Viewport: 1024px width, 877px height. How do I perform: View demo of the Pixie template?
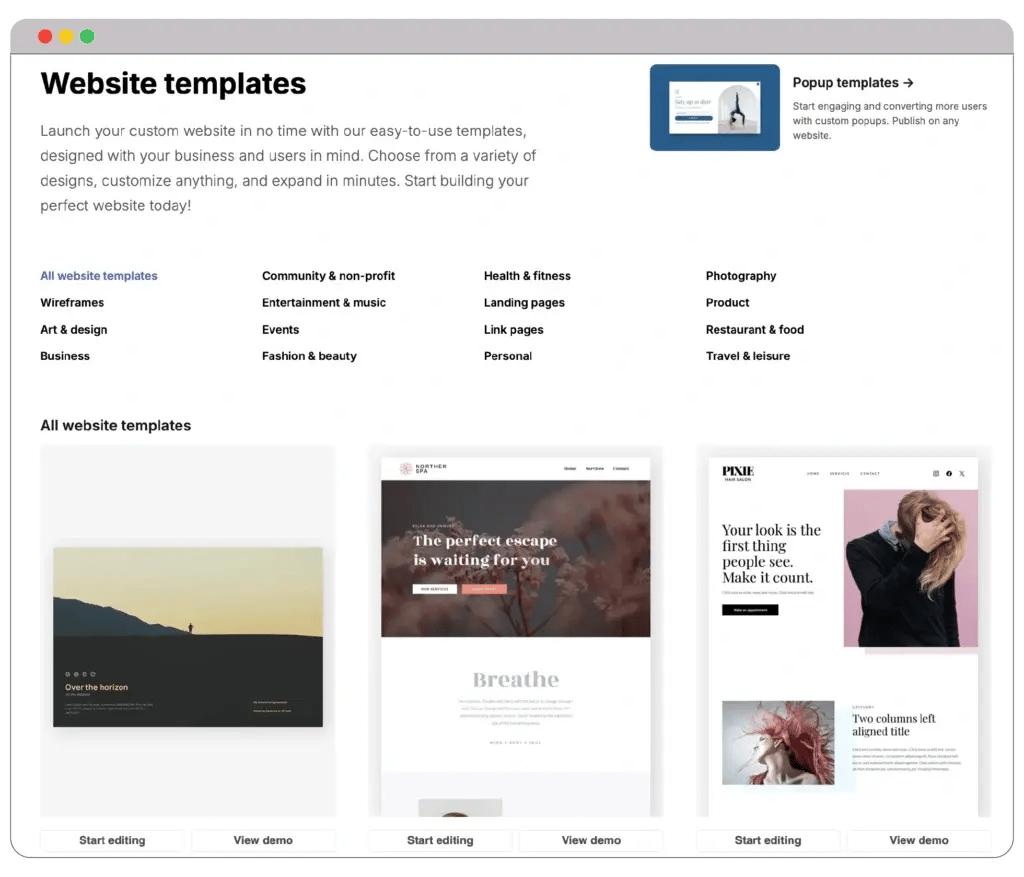pyautogui.click(x=919, y=840)
